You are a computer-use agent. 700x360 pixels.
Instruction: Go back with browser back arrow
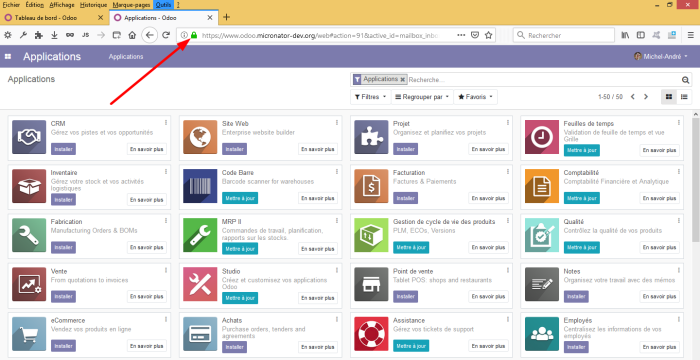(150, 35)
